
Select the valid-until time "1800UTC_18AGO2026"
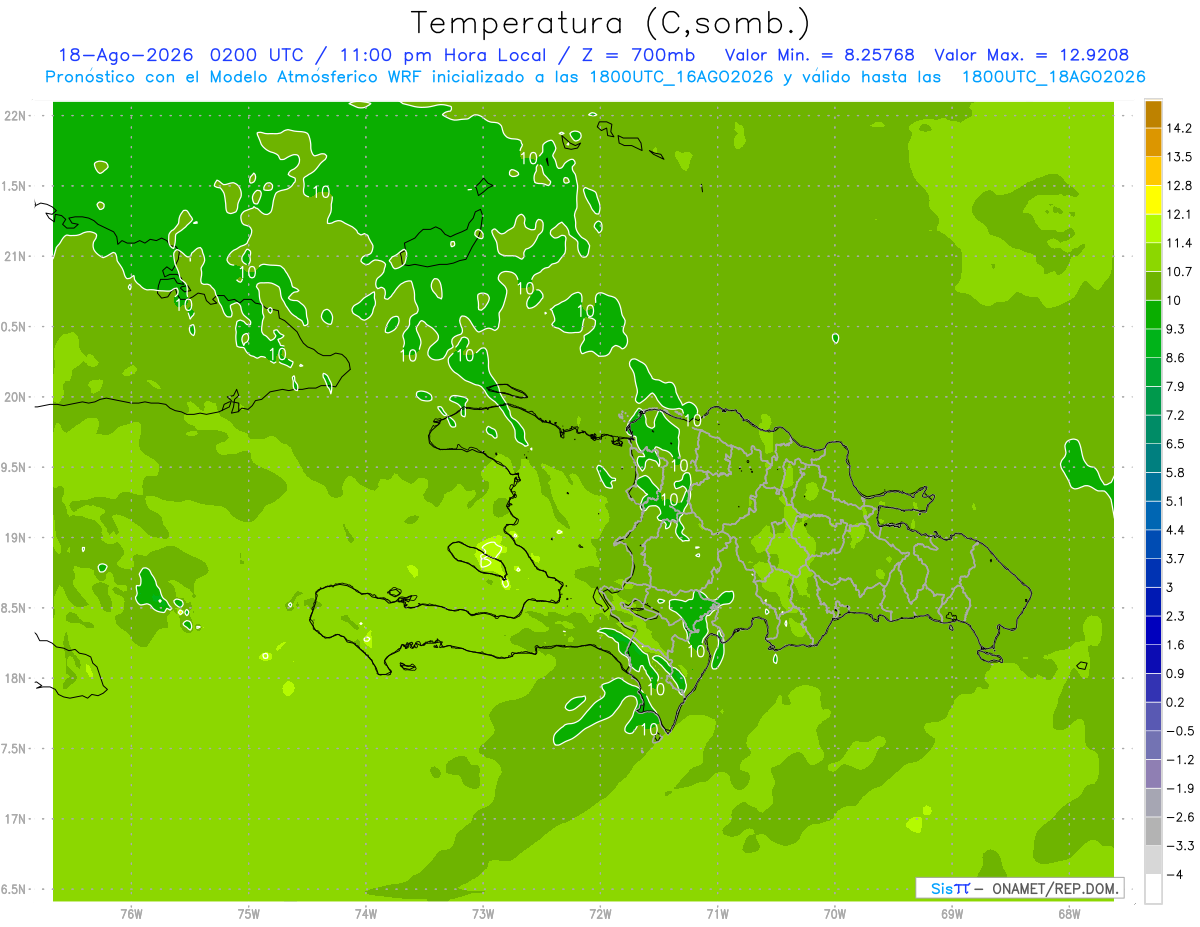point(1053,77)
